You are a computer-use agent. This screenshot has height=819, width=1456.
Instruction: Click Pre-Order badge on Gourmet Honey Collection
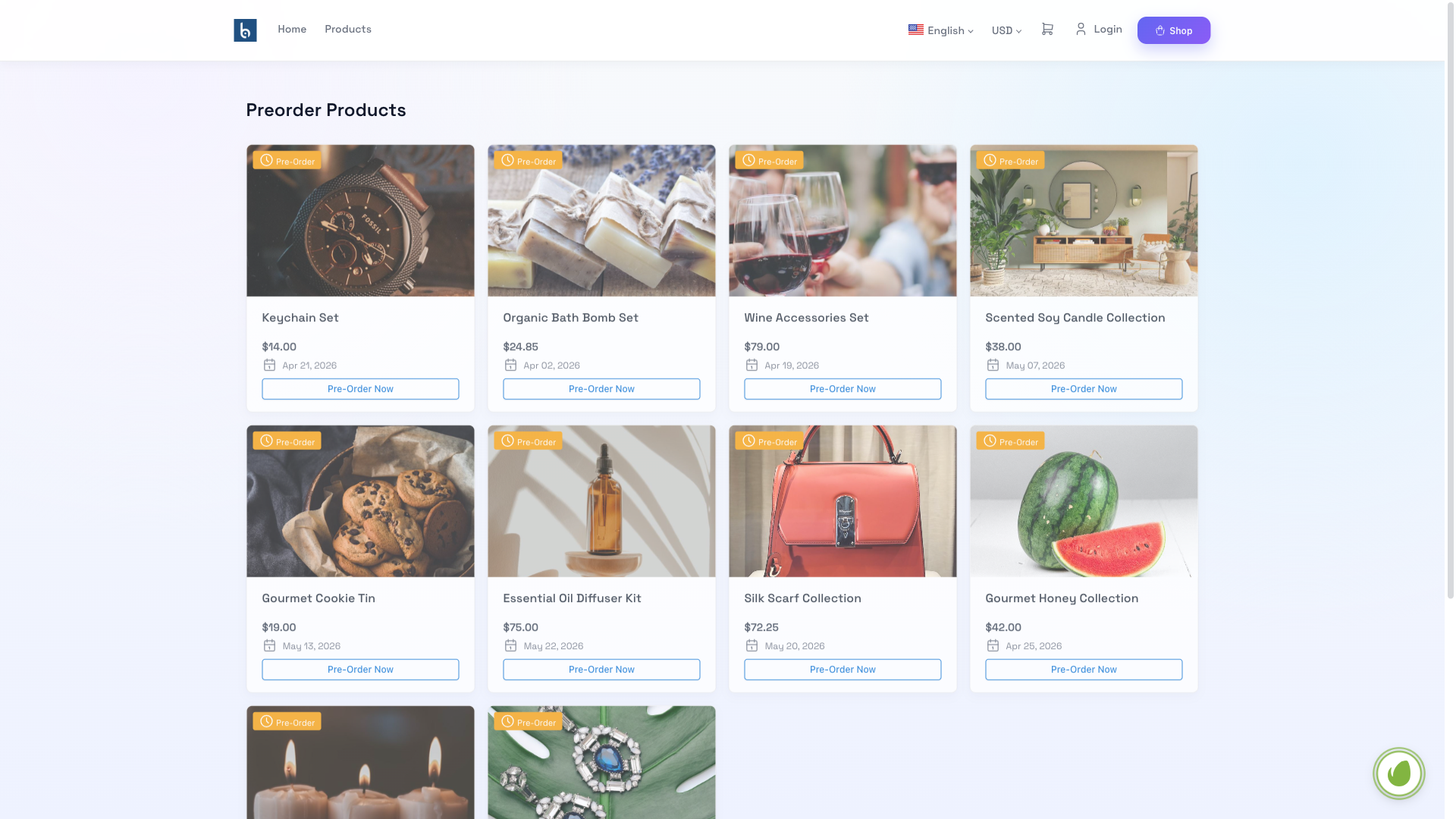pos(1010,441)
